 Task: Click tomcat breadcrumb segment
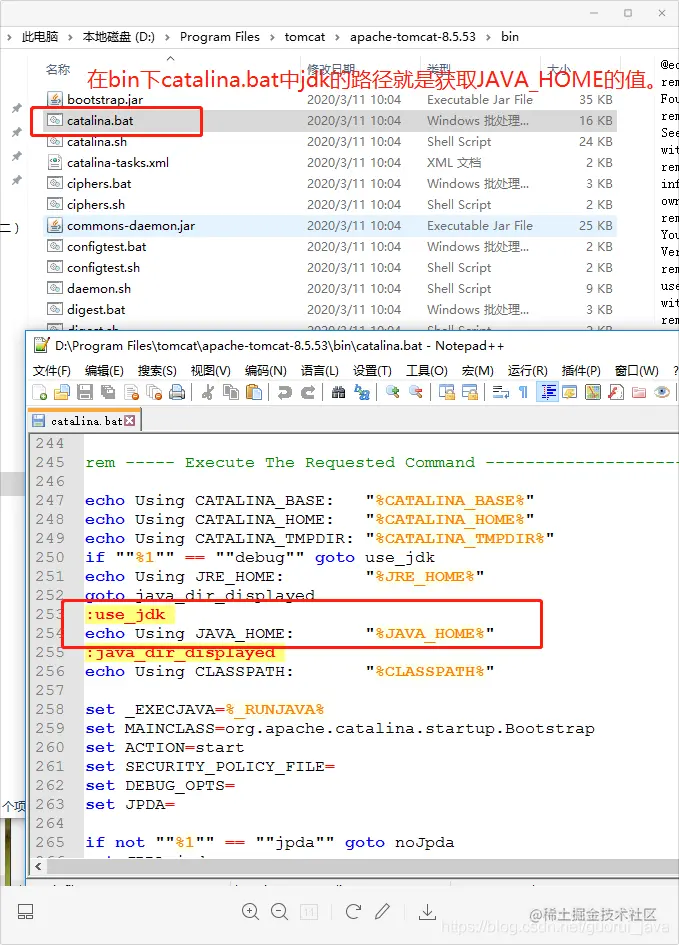[x=304, y=37]
